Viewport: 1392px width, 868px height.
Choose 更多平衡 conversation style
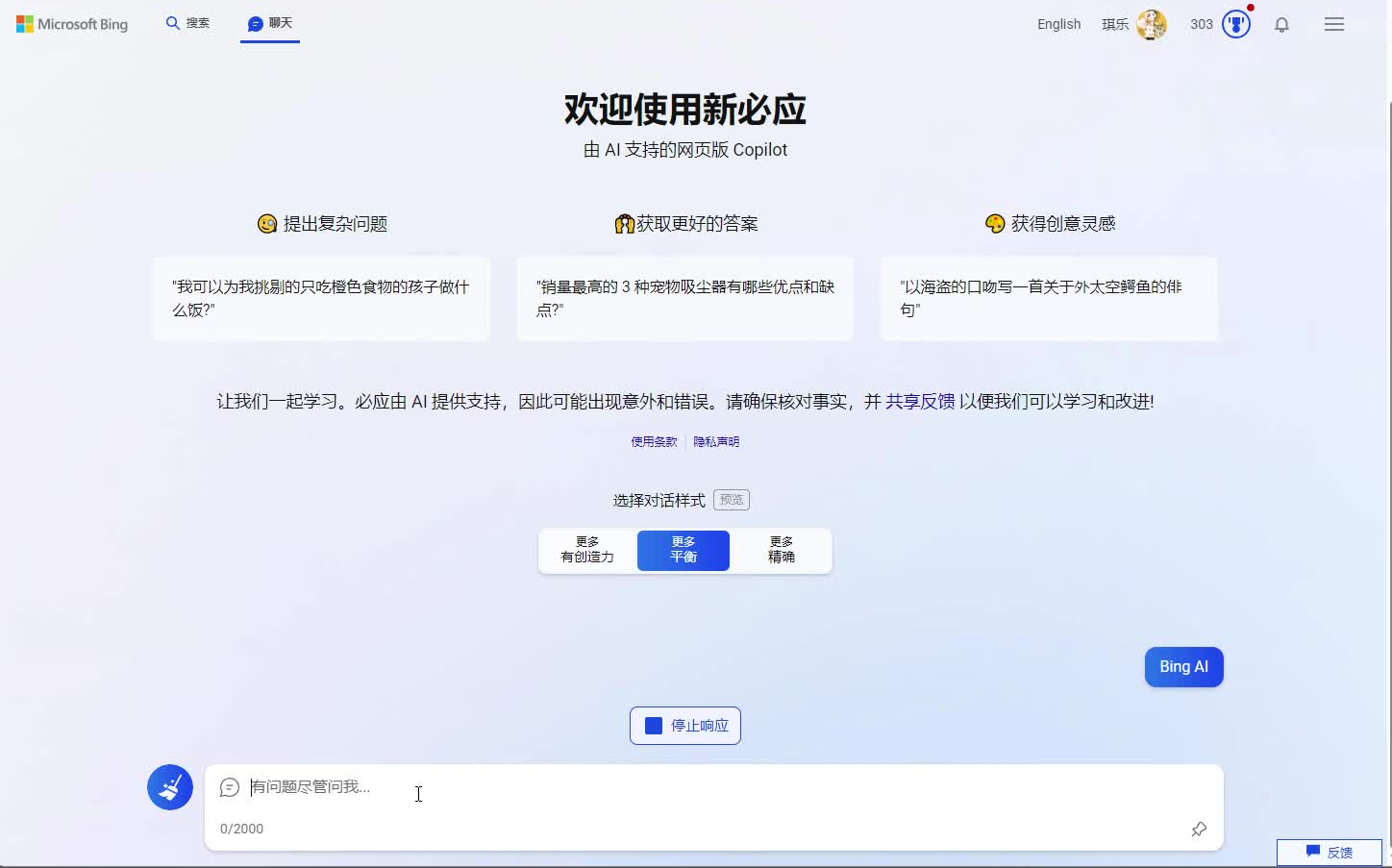684,550
